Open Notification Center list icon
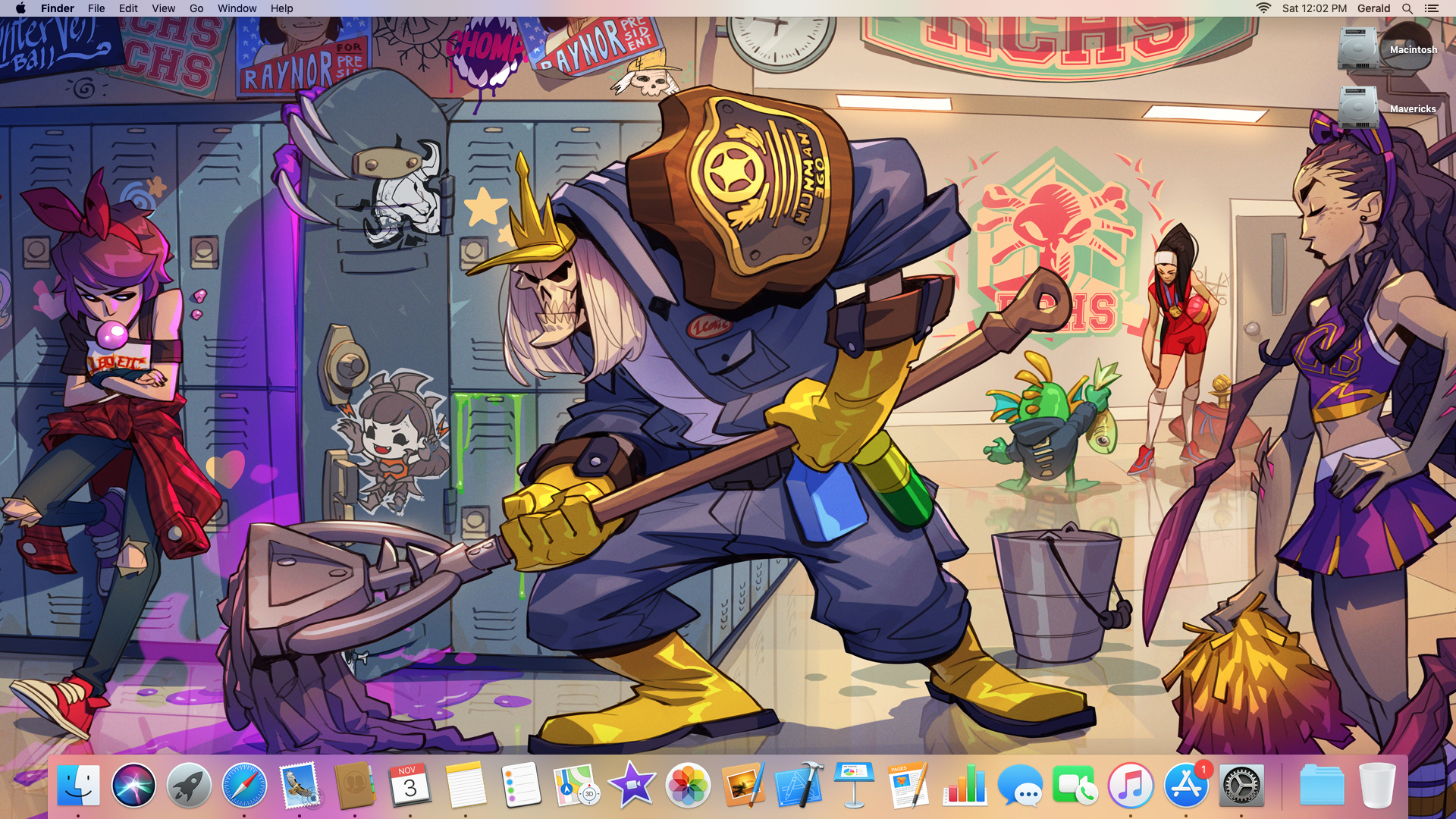1456x819 pixels. (x=1431, y=8)
